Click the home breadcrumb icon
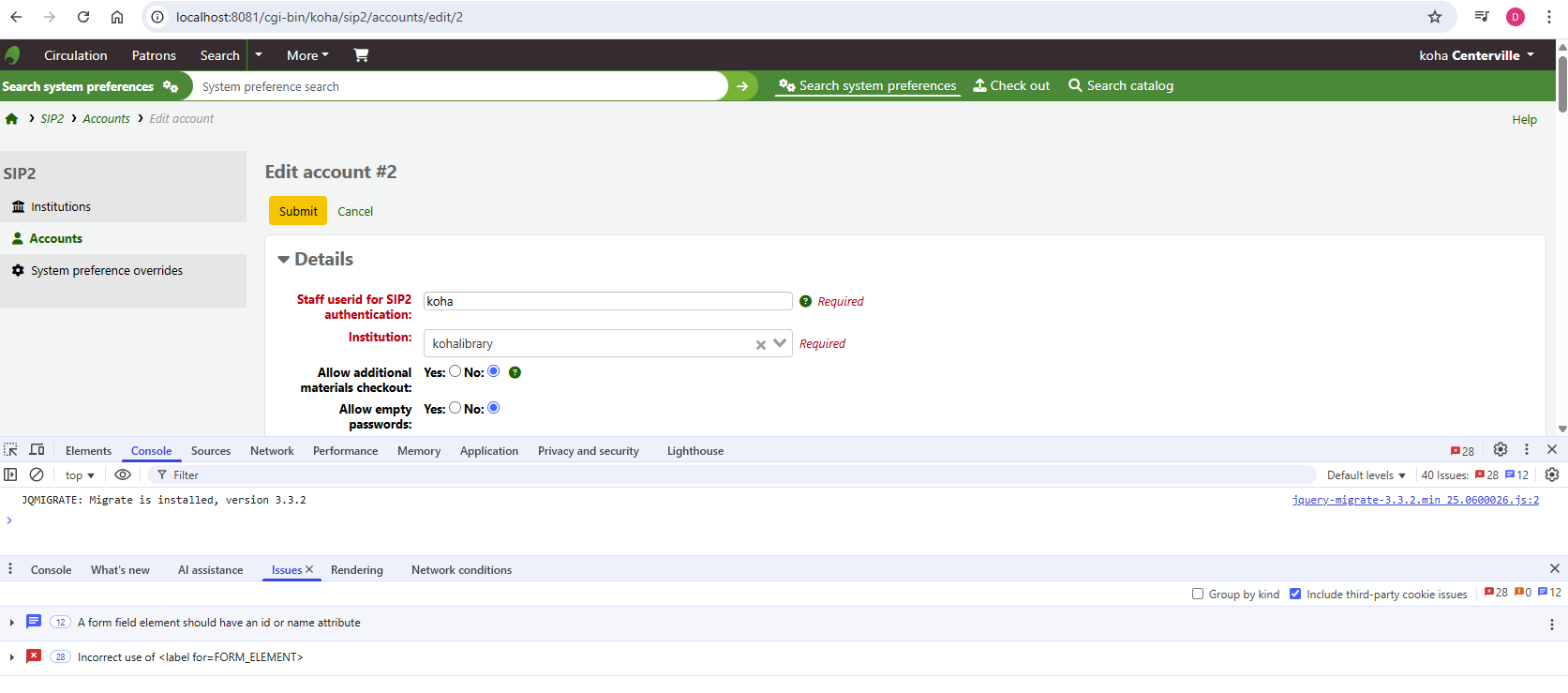 [11, 119]
